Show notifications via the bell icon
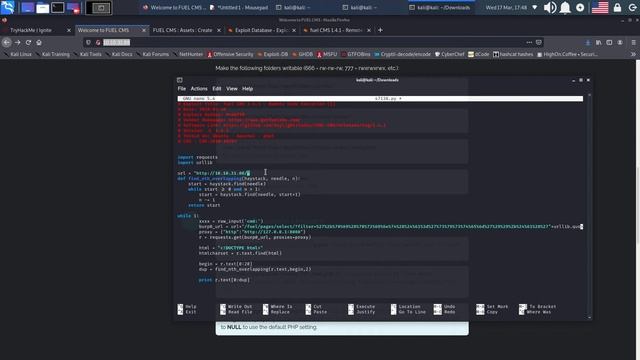Viewport: 640px width, 360px height. tap(565, 7)
